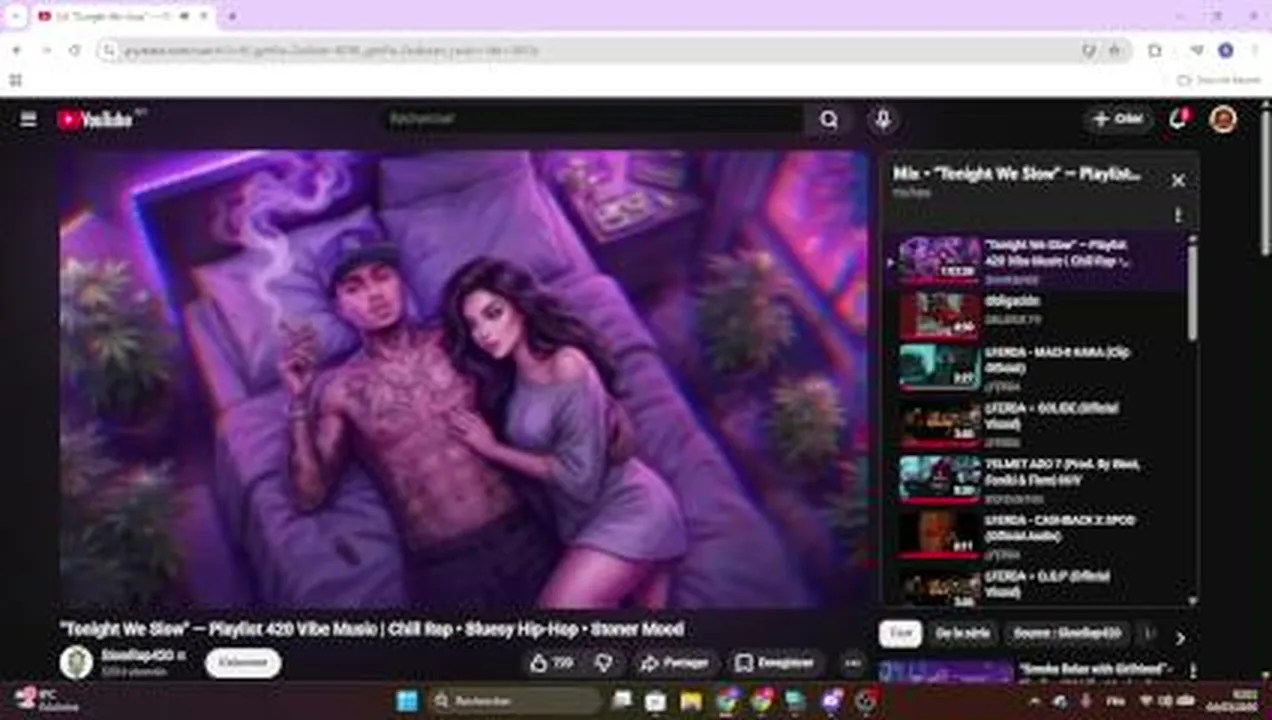Viewport: 1272px width, 720px height.
Task: Bookmark this page with star icon
Action: click(x=1114, y=50)
